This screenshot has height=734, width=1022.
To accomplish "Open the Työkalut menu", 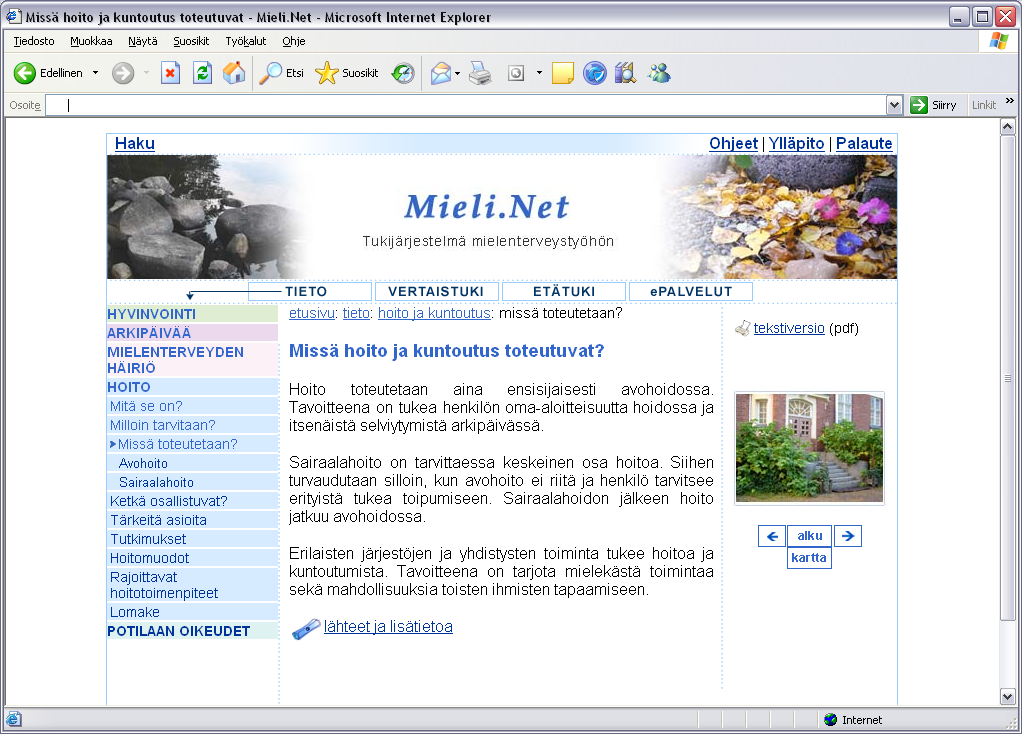I will [x=246, y=41].
